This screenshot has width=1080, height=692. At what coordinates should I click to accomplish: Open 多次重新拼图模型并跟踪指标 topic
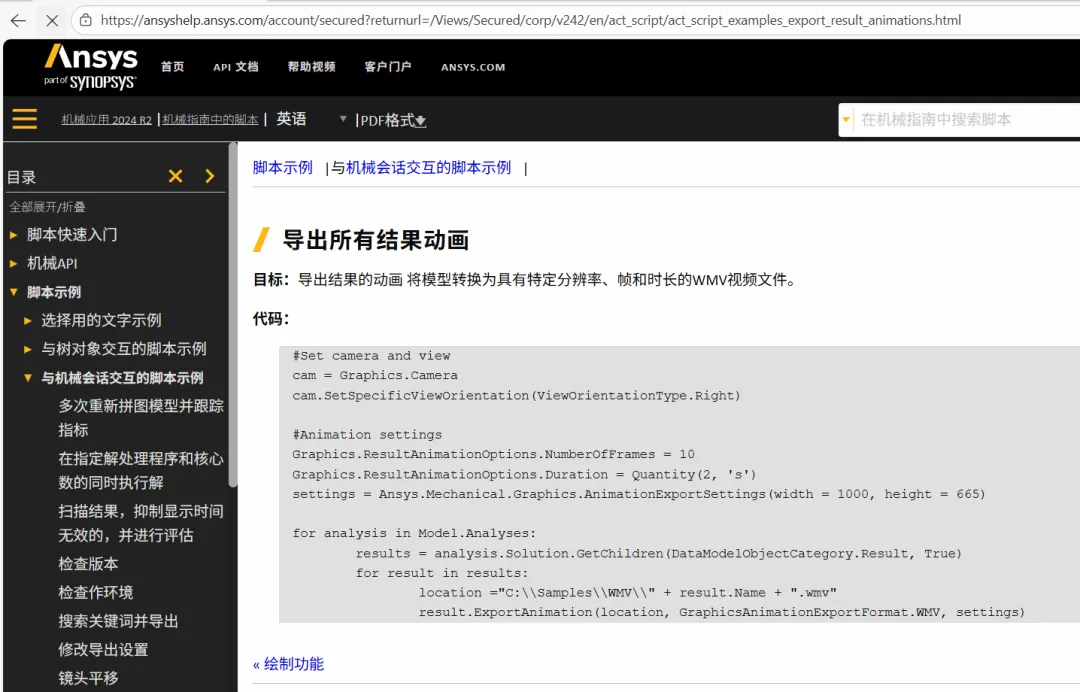(x=141, y=418)
